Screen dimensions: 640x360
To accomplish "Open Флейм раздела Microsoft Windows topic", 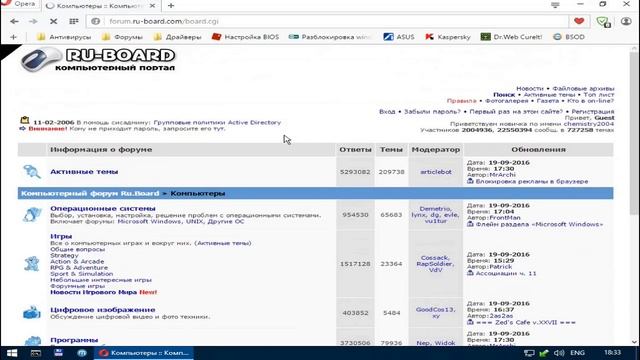I will click(x=539, y=224).
